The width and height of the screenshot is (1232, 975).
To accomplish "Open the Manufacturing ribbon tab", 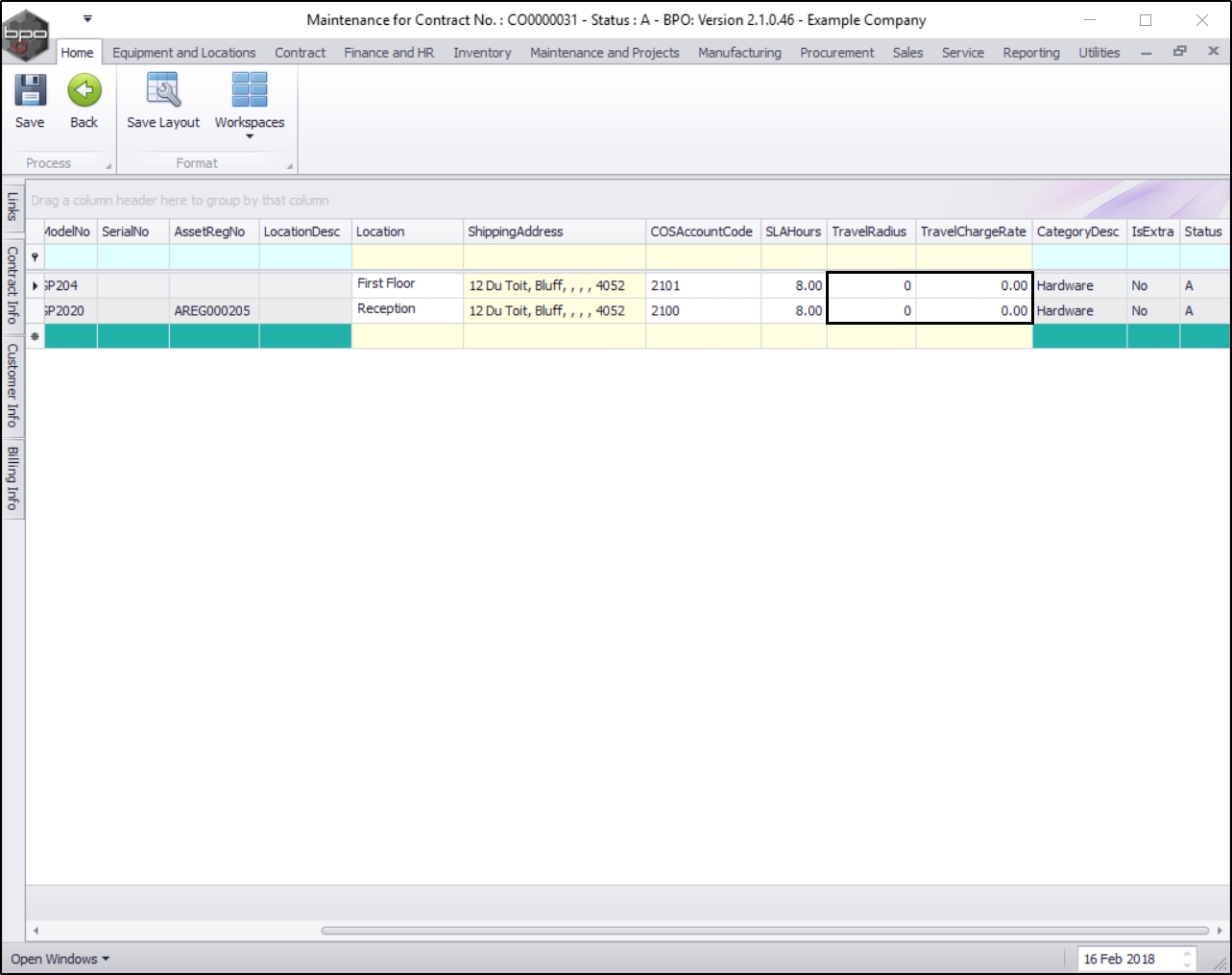I will [739, 53].
